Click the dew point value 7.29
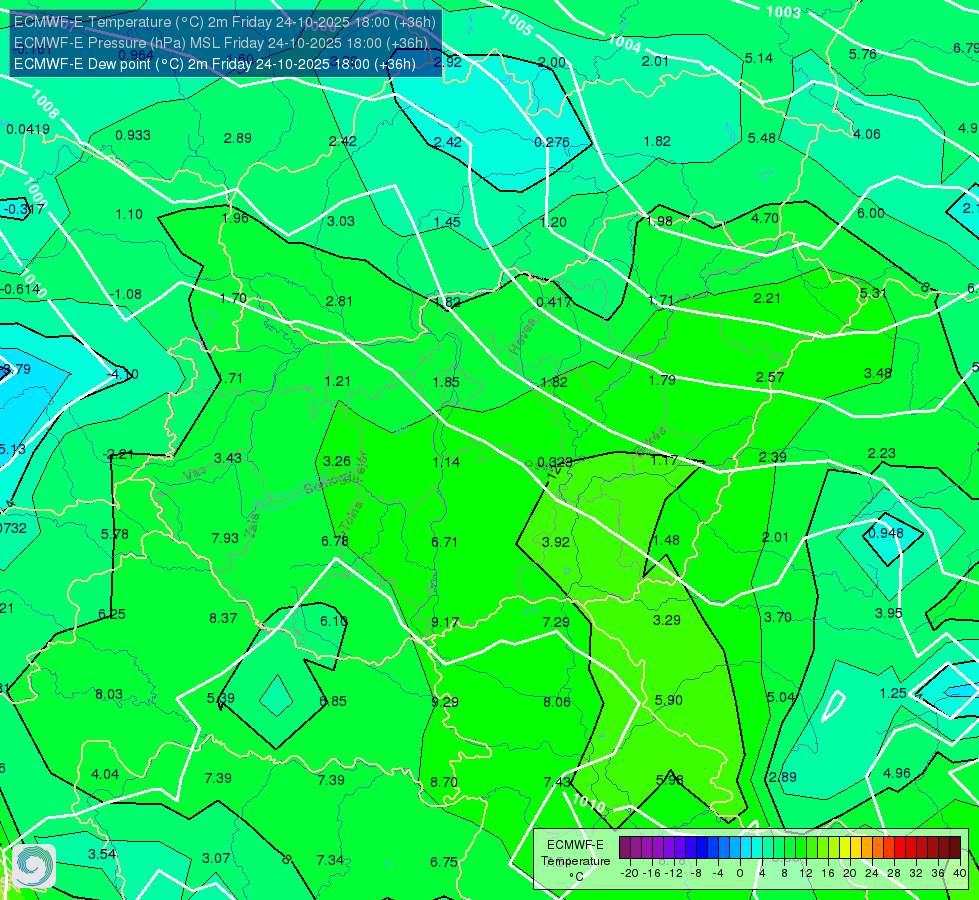The height and width of the screenshot is (900, 979). pyautogui.click(x=556, y=622)
